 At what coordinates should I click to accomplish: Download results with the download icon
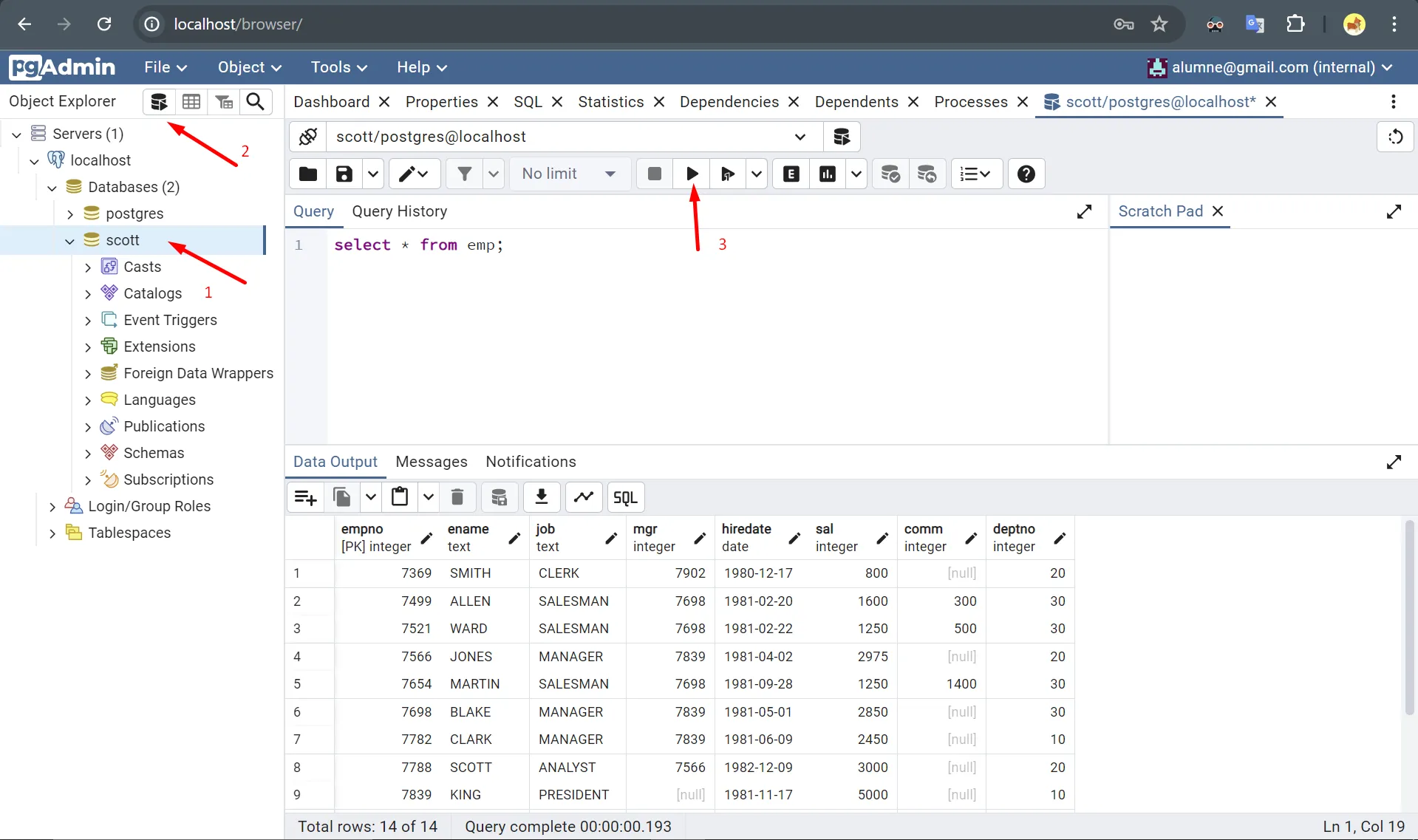(541, 497)
